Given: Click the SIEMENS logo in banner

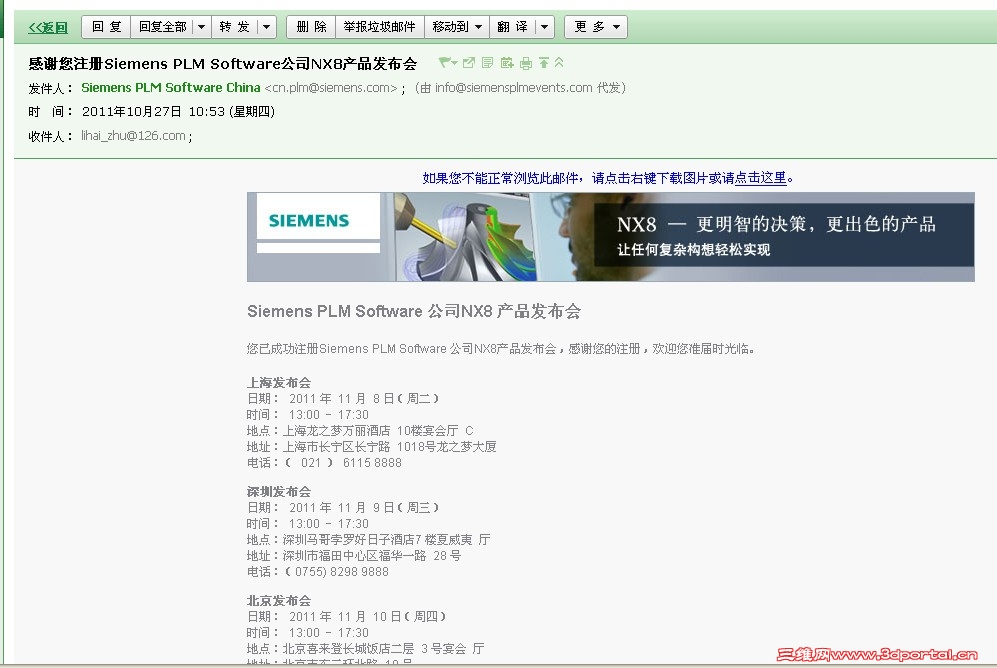Looking at the screenshot, I should pyautogui.click(x=309, y=221).
